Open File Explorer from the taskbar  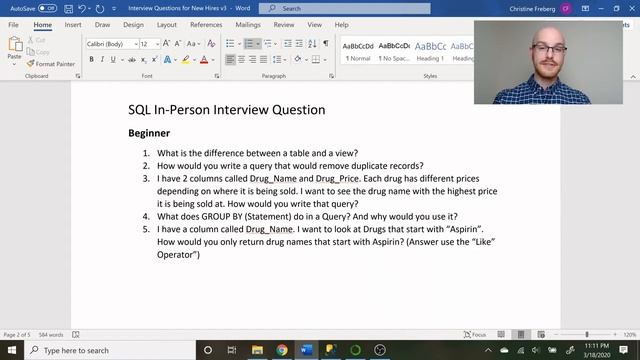tap(257, 350)
